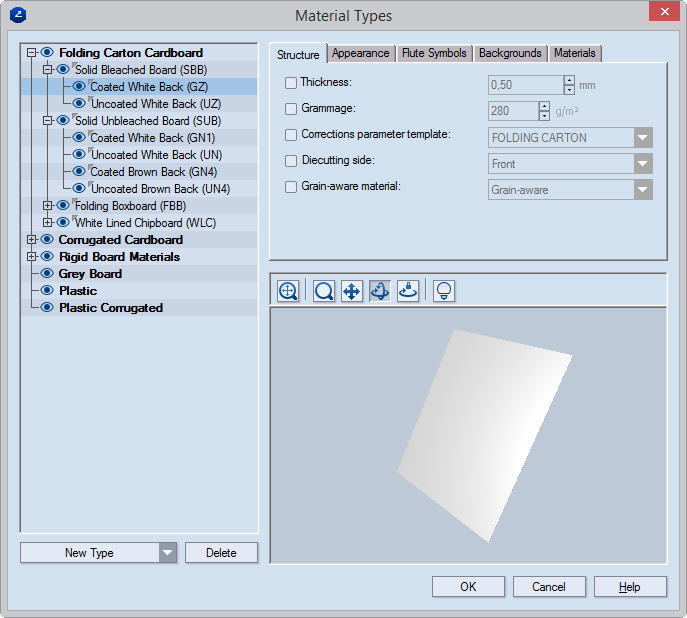Select the Plastic Corrugated tree item
The image size is (687, 618).
point(111,308)
